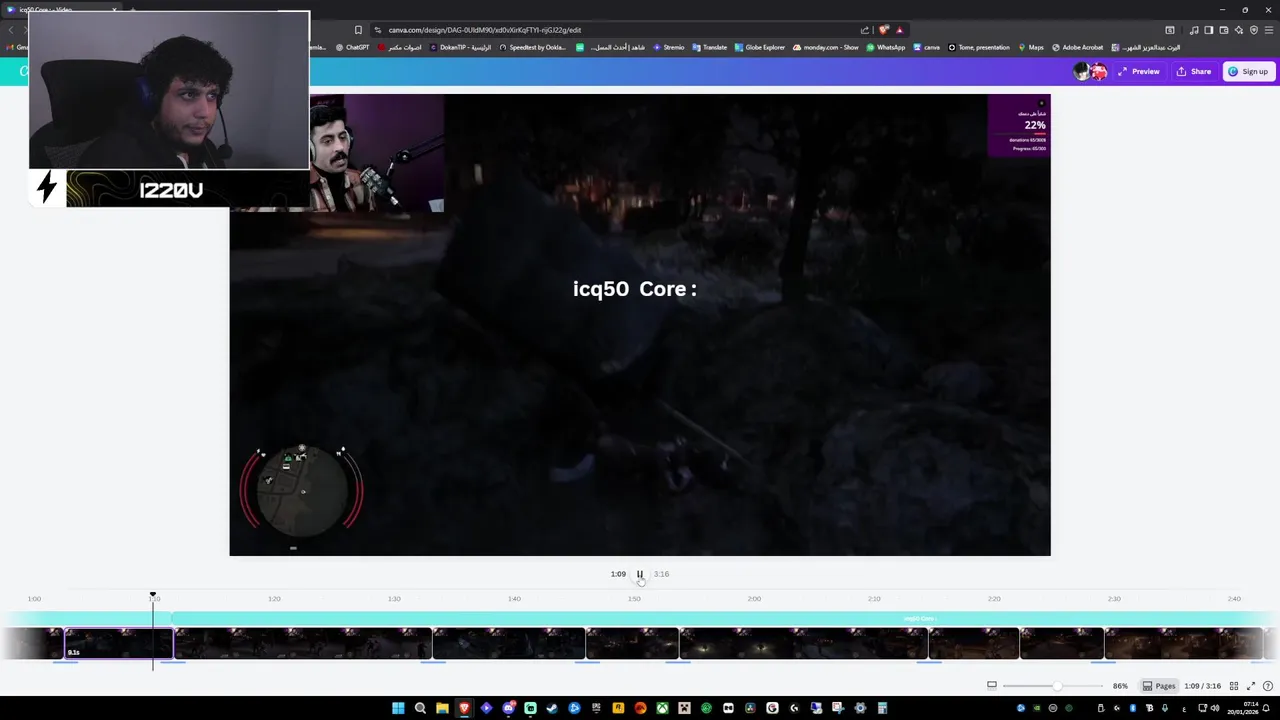Screen dimensions: 1280x720
Task: Open the Speedtest by Ookla bookmark
Action: [x=533, y=47]
